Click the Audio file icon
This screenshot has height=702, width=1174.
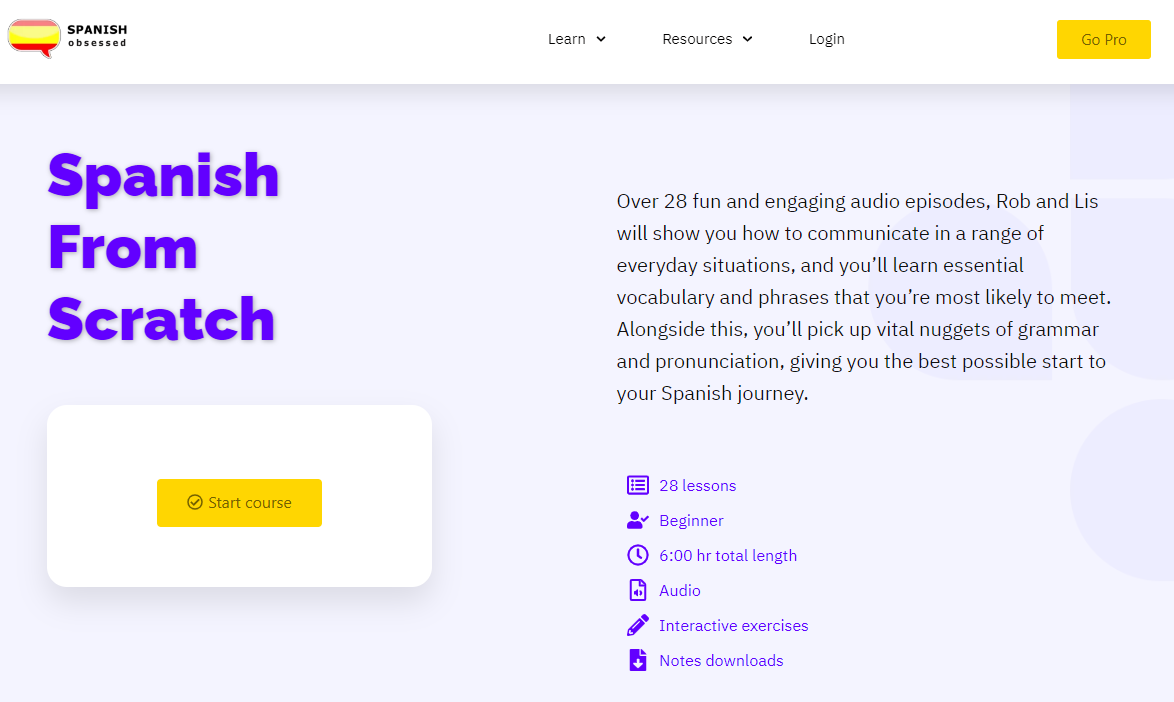638,590
